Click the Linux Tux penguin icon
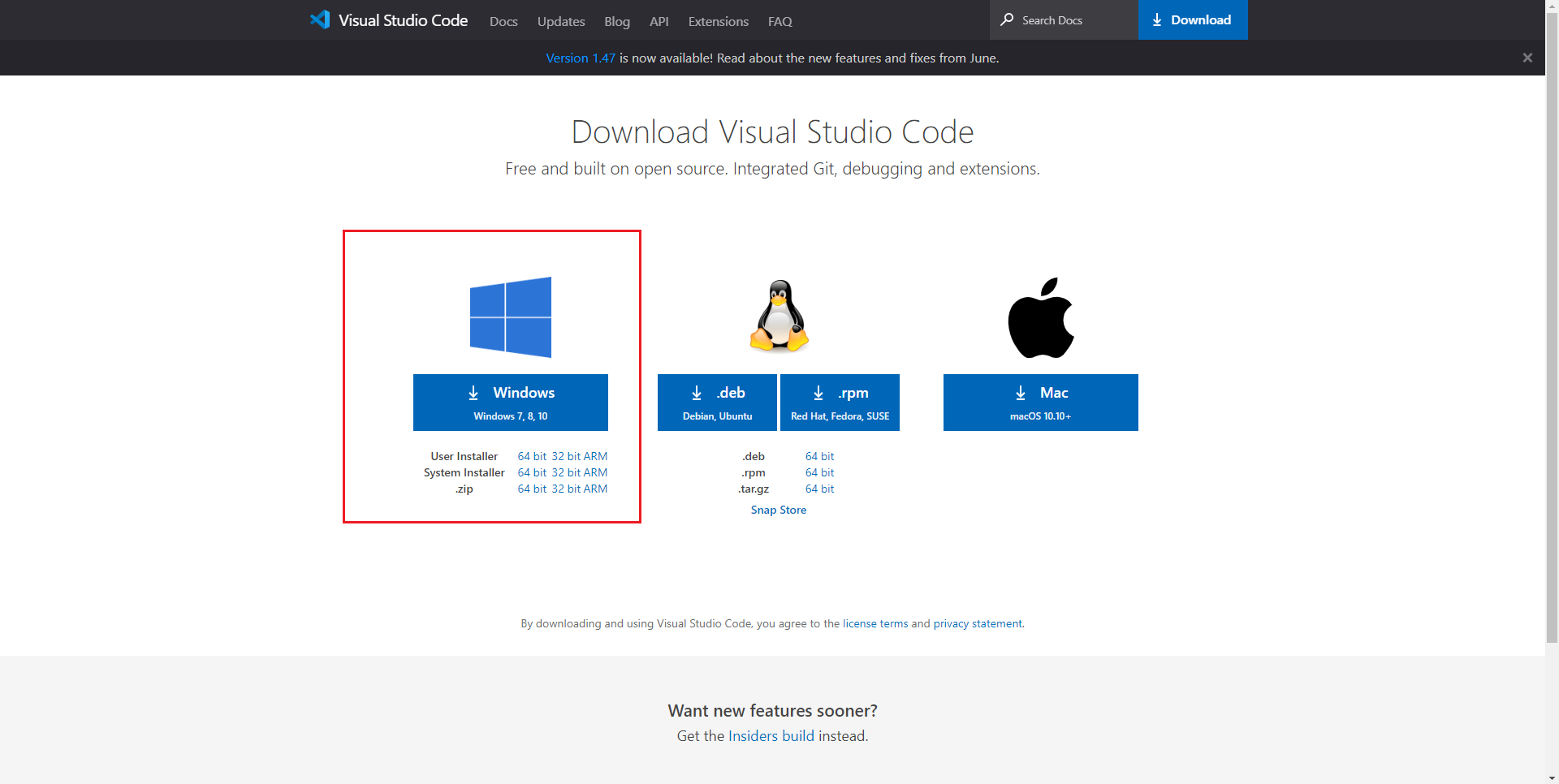This screenshot has height=784, width=1559. click(779, 317)
